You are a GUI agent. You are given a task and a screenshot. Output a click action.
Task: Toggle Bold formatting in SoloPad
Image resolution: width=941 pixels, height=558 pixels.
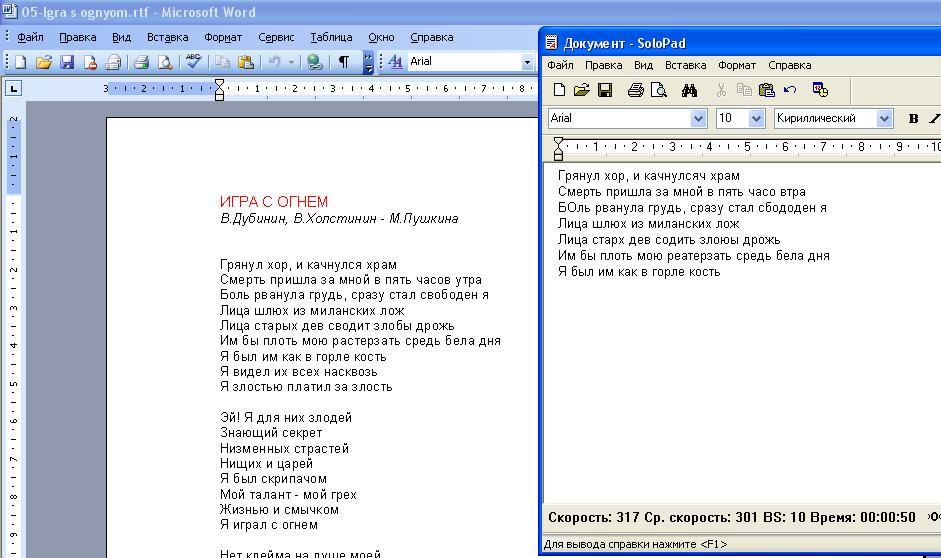tap(913, 118)
